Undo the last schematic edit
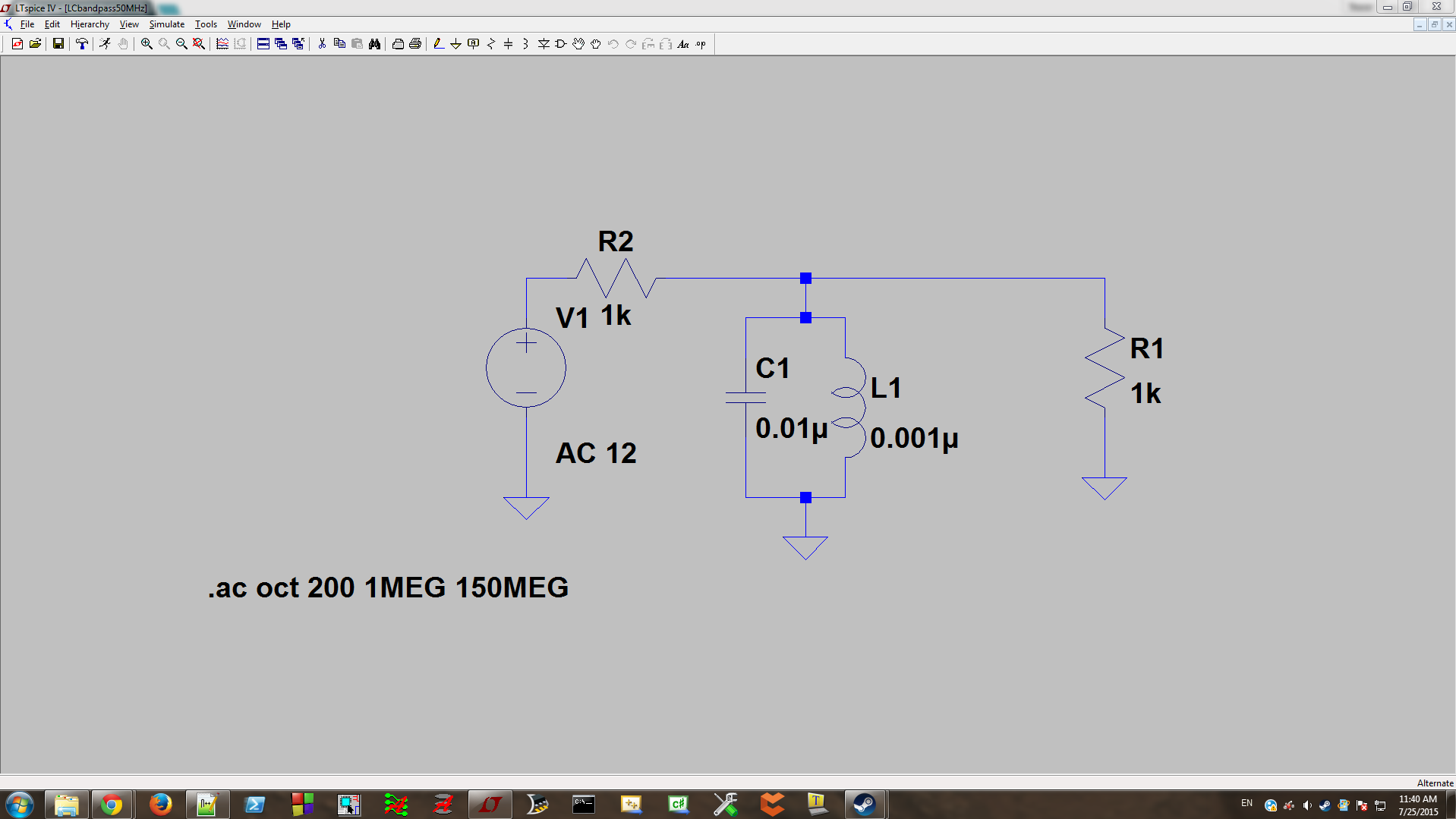The height and width of the screenshot is (819, 1456). [613, 43]
